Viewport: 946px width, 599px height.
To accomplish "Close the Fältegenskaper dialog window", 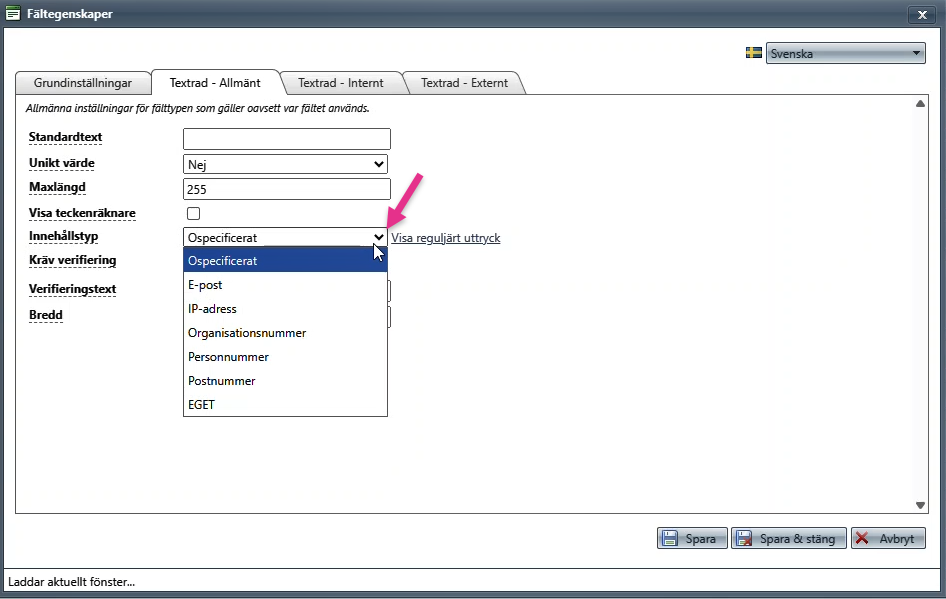I will click(x=922, y=14).
